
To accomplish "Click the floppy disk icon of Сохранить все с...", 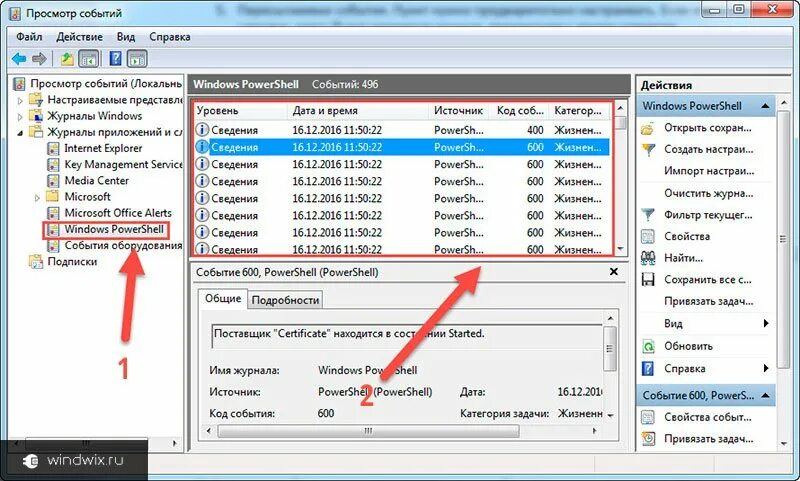I will point(648,280).
